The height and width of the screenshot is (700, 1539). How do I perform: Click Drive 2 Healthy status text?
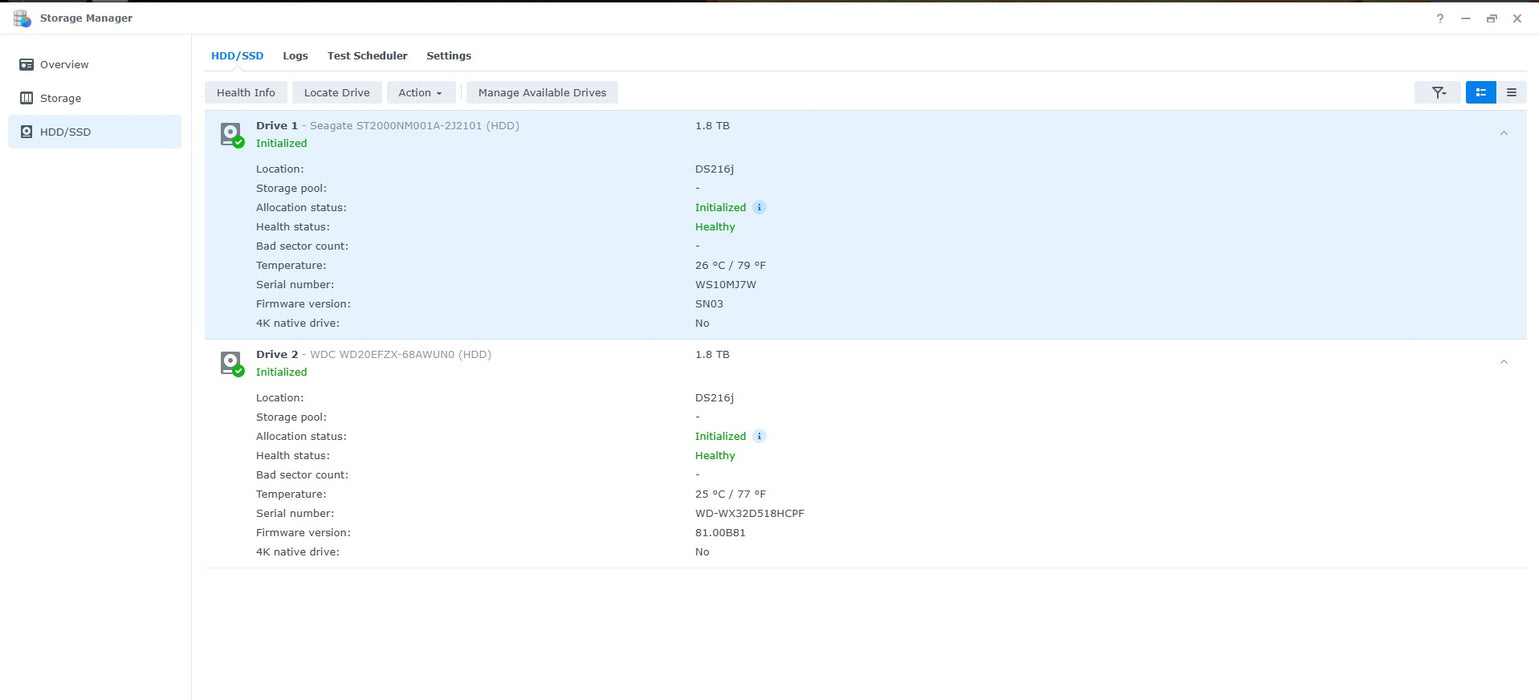pos(715,456)
